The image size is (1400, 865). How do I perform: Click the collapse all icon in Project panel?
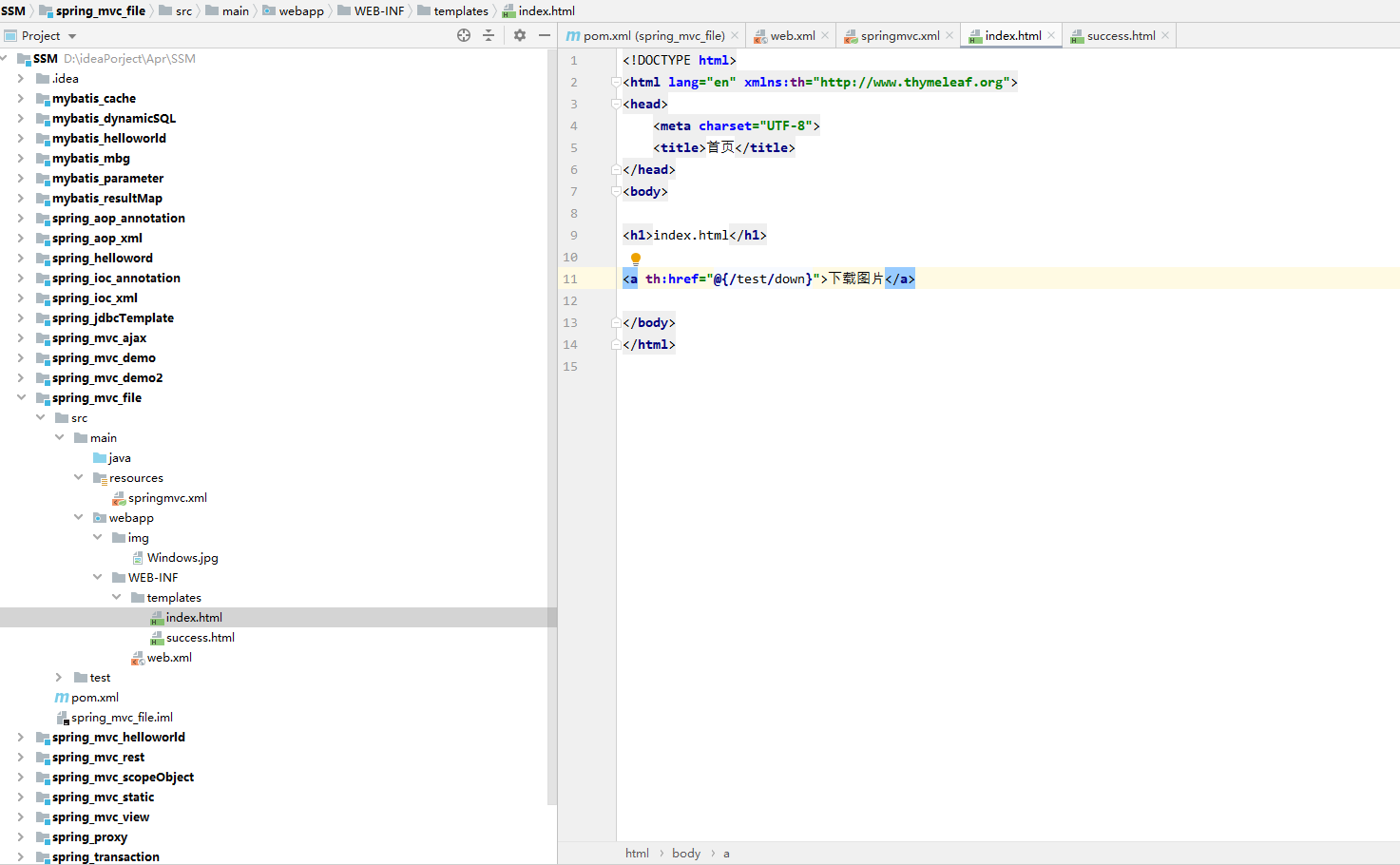[x=489, y=35]
